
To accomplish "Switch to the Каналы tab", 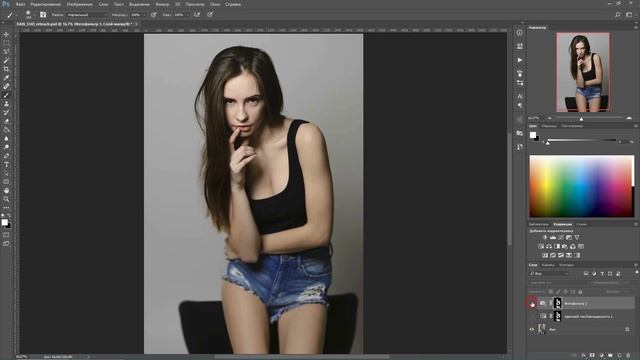I will tap(548, 265).
